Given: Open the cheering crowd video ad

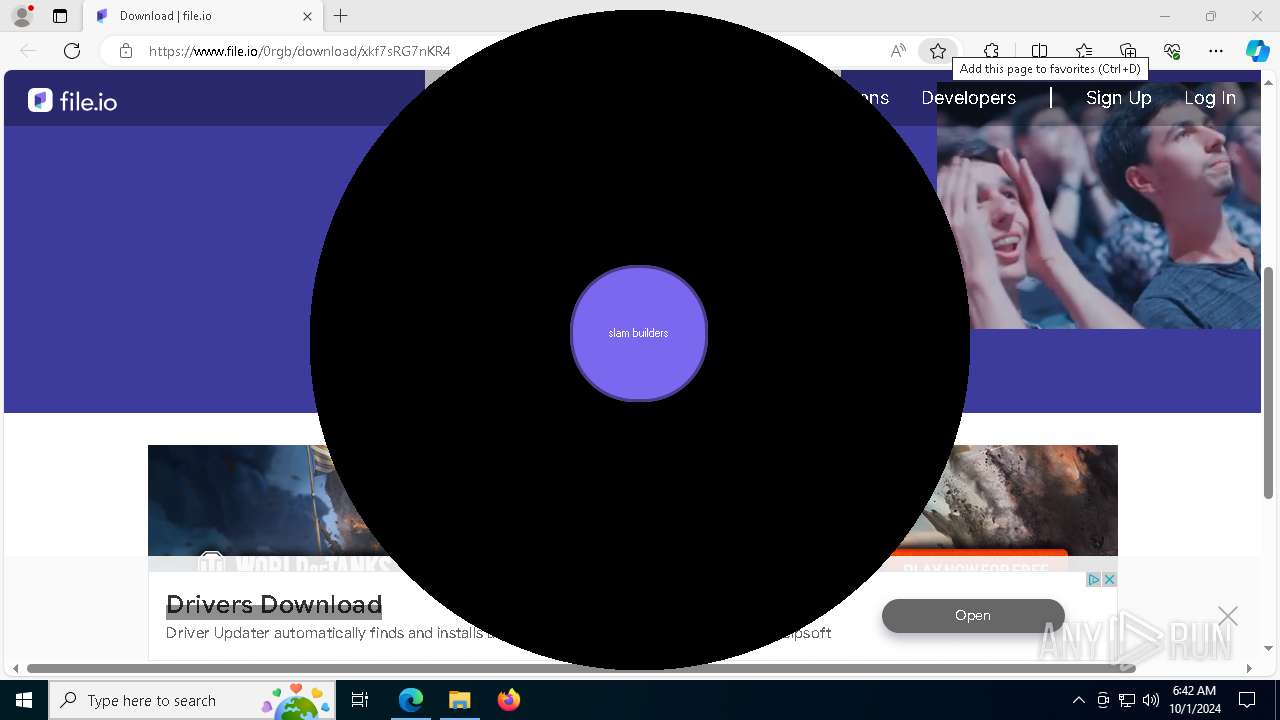Looking at the screenshot, I should 1098,205.
